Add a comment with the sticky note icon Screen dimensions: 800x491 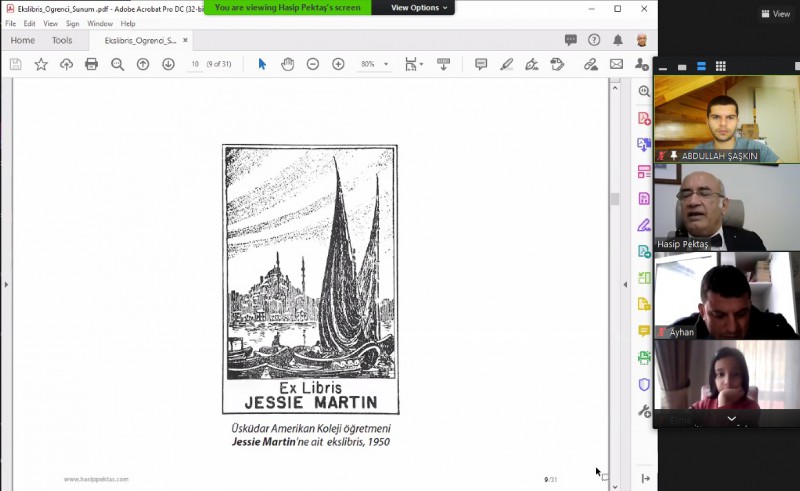(481, 64)
